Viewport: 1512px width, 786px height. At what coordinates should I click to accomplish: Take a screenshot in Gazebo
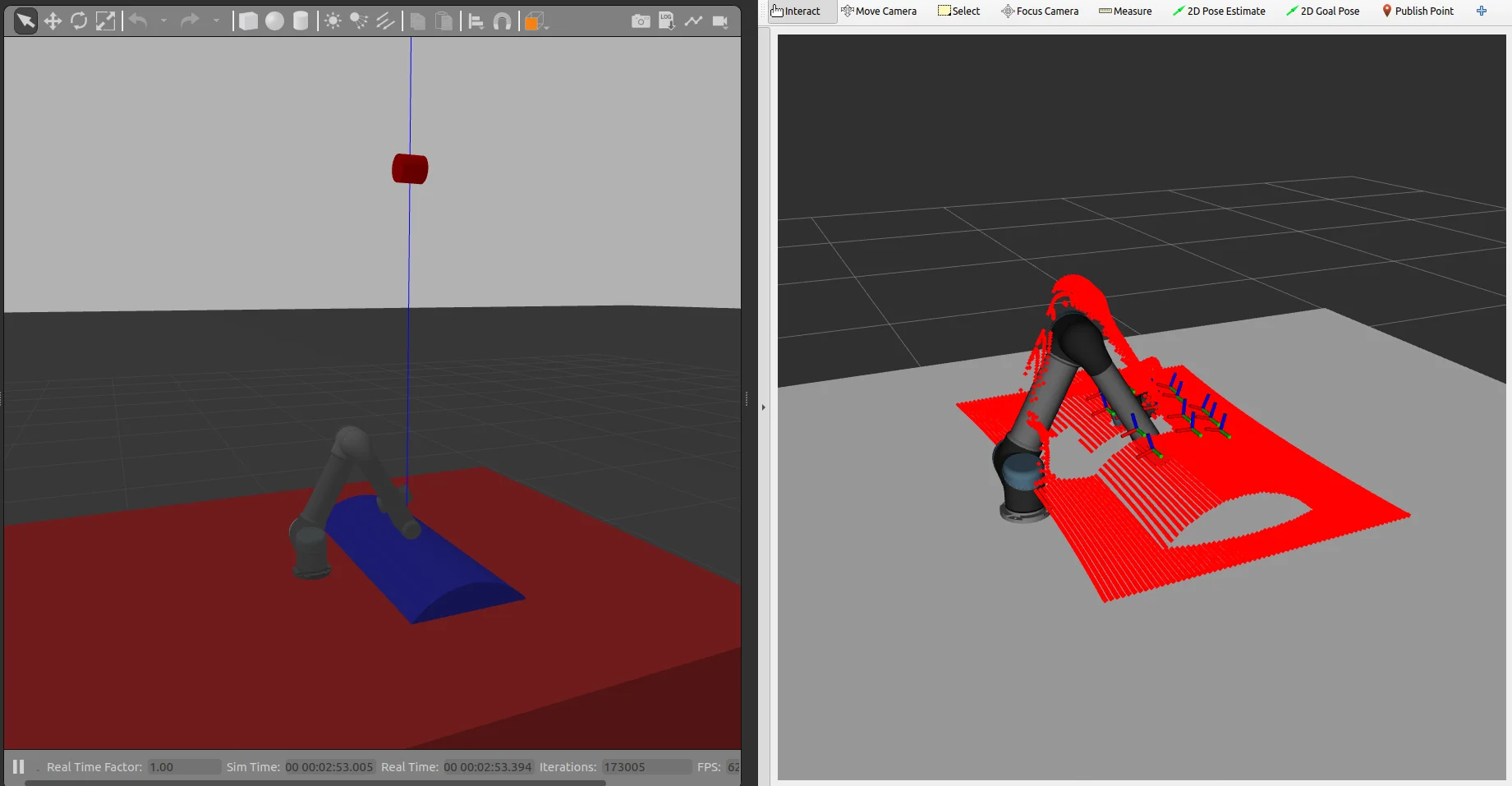click(640, 21)
